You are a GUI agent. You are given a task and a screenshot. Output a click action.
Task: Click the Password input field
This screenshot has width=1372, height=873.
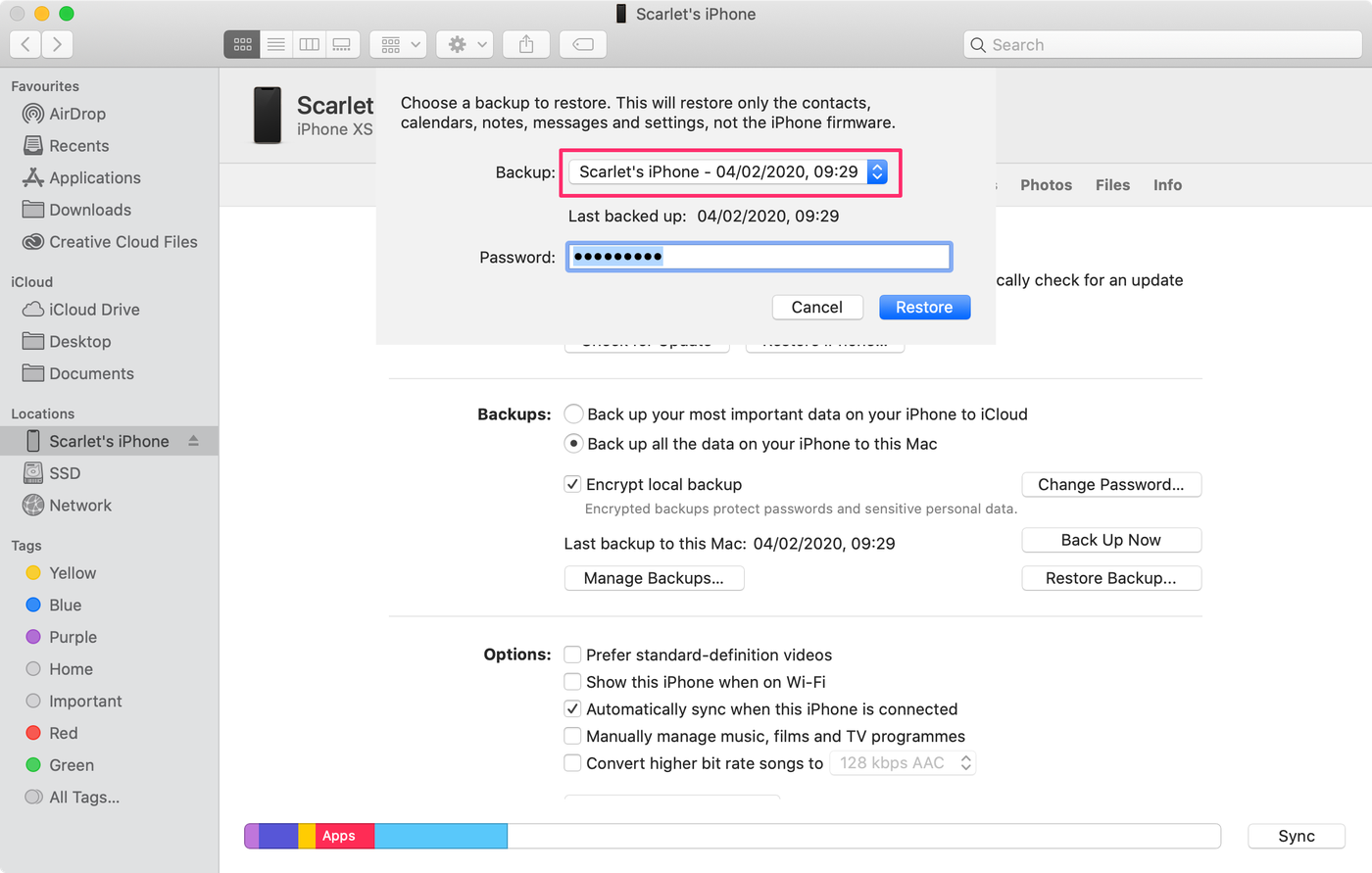pos(759,257)
